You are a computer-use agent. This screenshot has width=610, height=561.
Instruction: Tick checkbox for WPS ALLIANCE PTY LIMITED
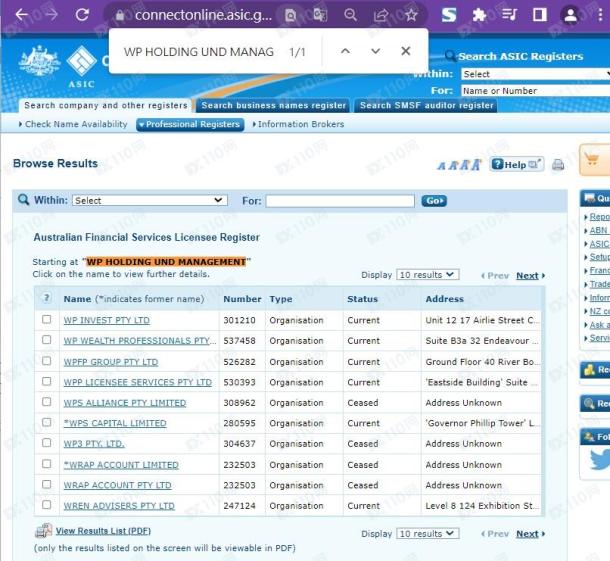[47, 401]
